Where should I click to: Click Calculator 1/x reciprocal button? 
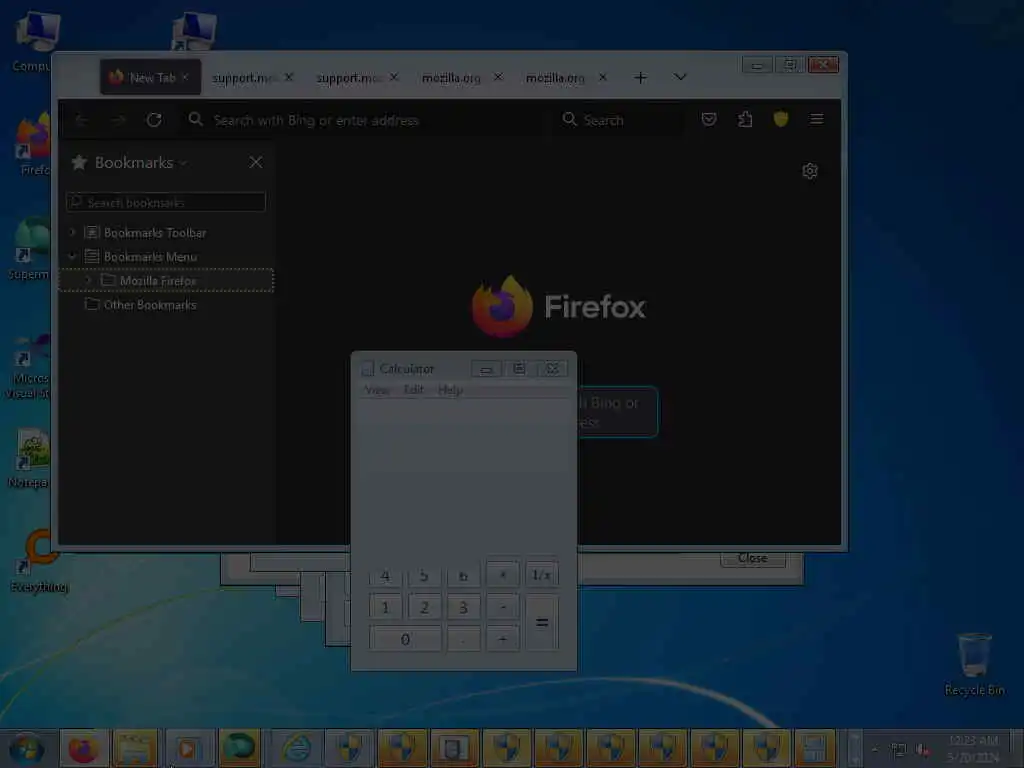pyautogui.click(x=542, y=575)
